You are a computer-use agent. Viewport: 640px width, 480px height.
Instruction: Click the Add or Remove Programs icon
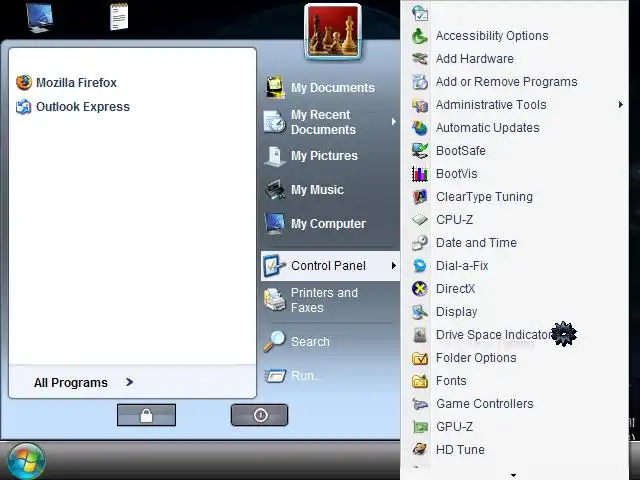tap(420, 82)
